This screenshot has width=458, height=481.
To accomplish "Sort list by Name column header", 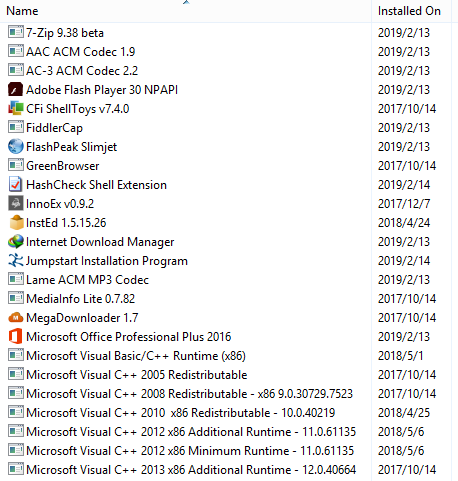I will (22, 11).
